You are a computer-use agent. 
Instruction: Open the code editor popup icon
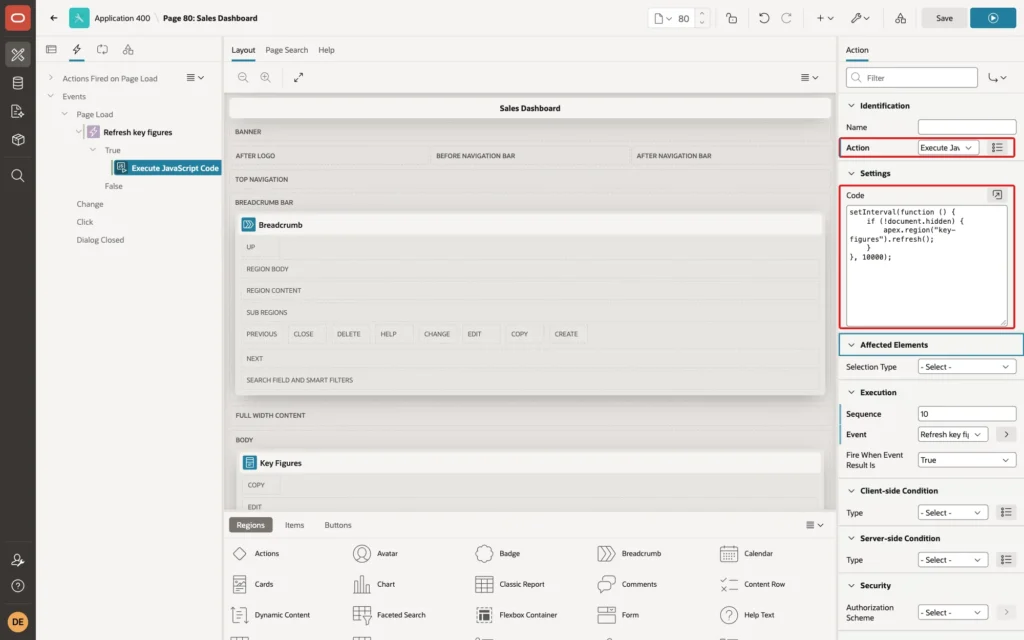click(x=997, y=195)
